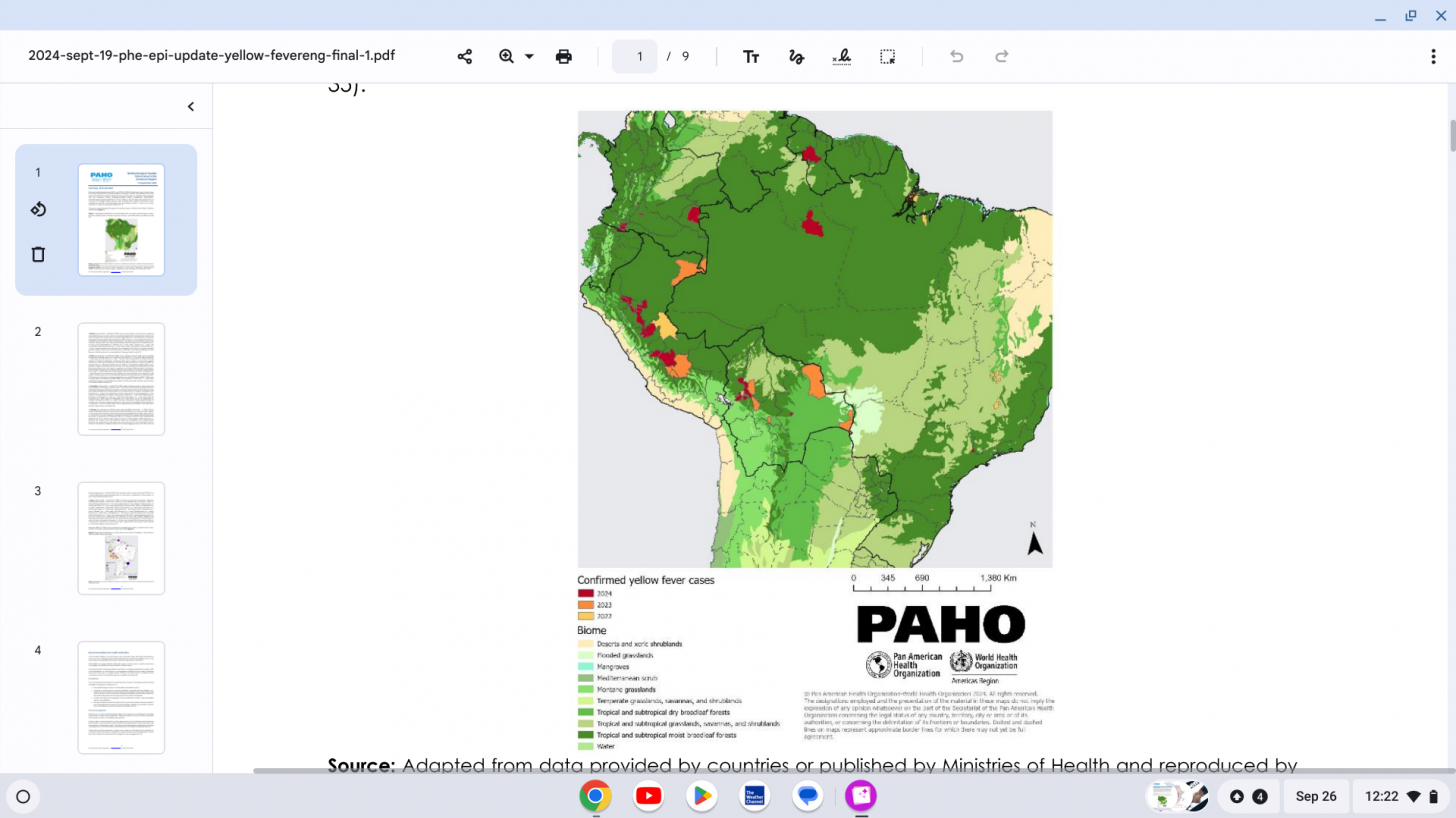Launch YouTube from the shelf
The height and width of the screenshot is (818, 1456).
[x=648, y=796]
